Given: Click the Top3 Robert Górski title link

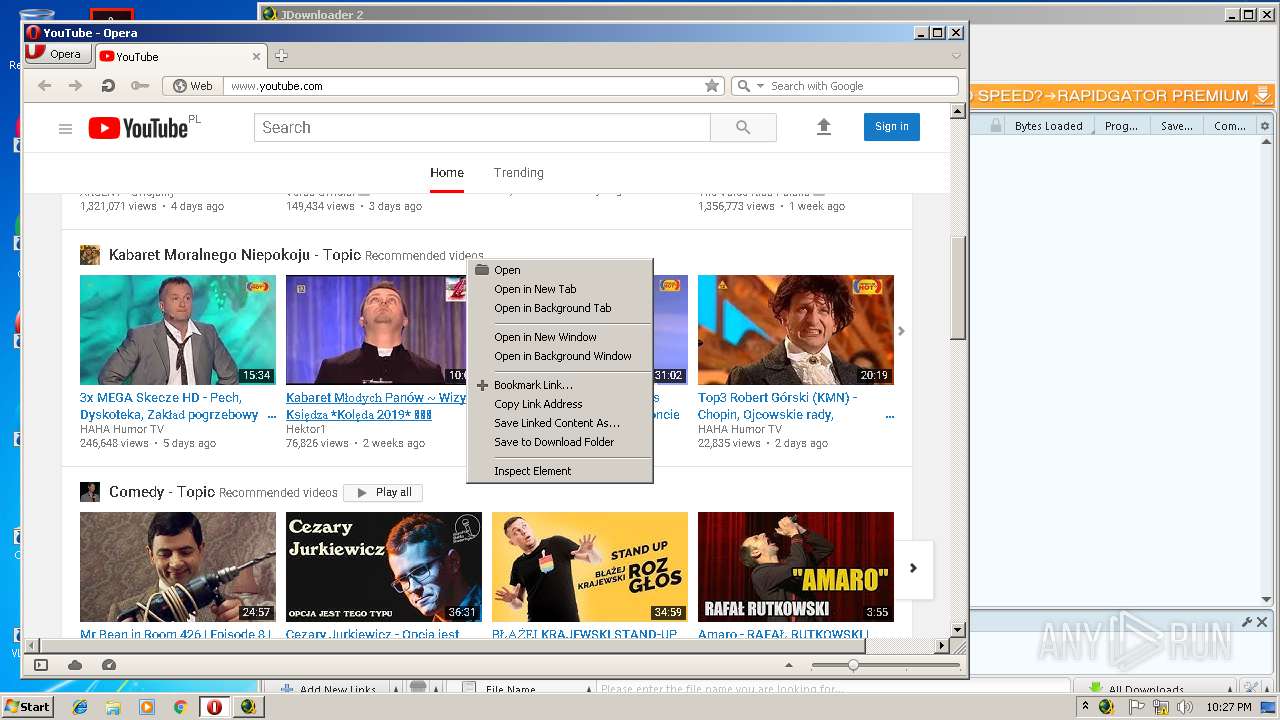Looking at the screenshot, I should pos(777,405).
